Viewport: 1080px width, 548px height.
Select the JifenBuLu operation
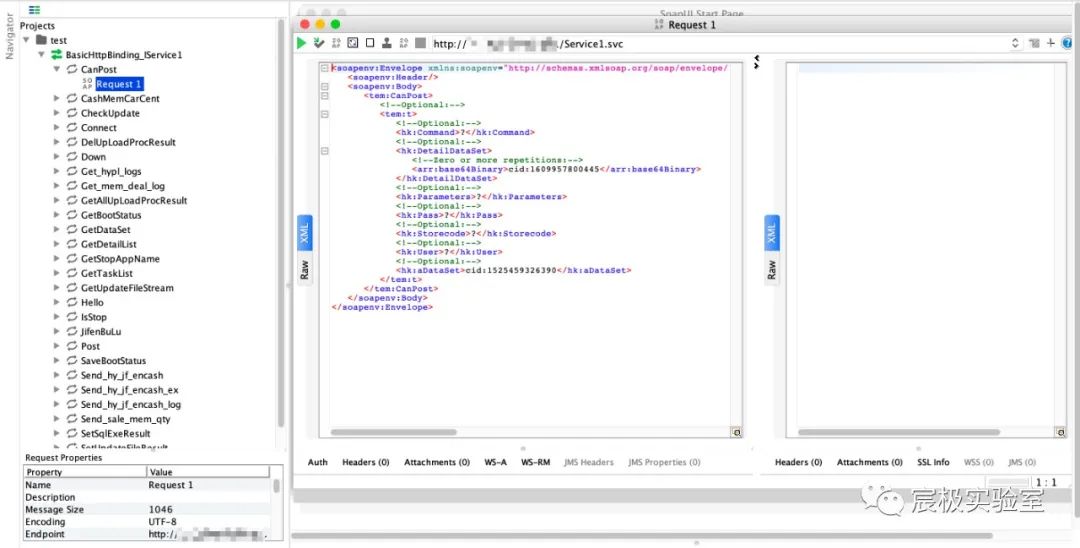click(x=101, y=331)
